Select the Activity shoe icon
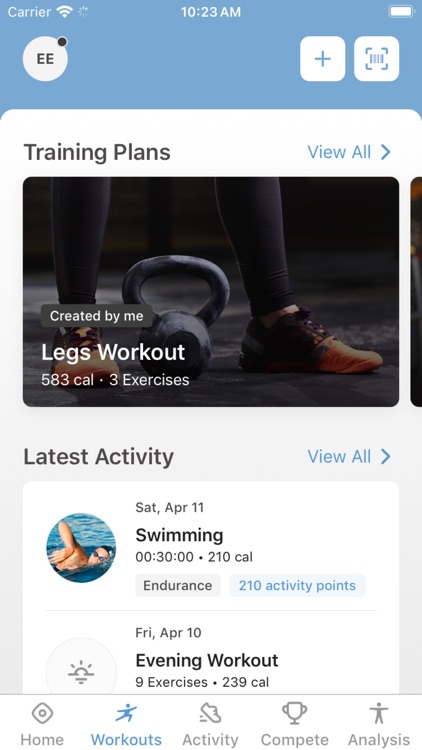Viewport: 422px width, 750px height. pyautogui.click(x=210, y=714)
